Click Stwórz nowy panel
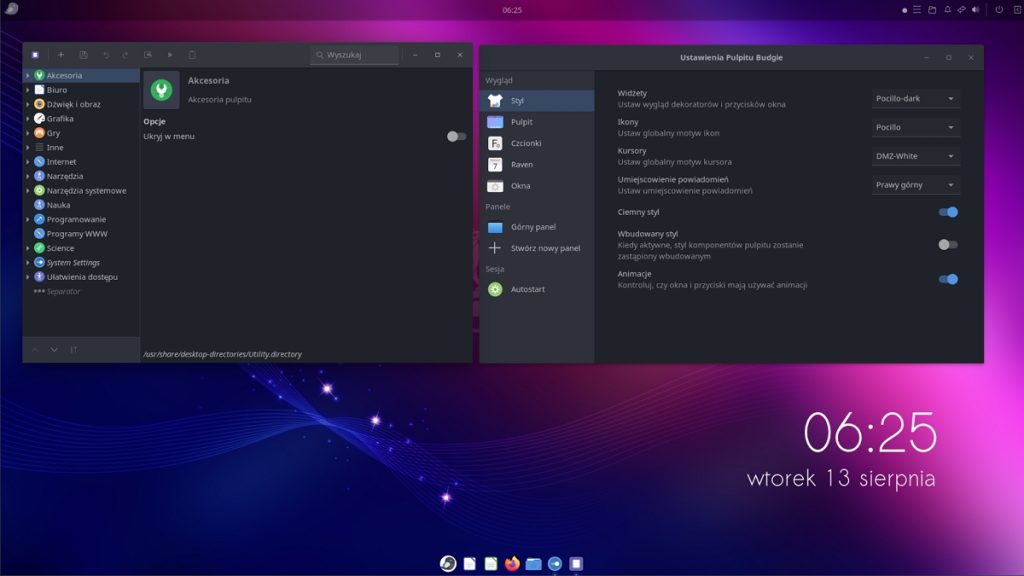The width and height of the screenshot is (1024, 576). (x=545, y=248)
